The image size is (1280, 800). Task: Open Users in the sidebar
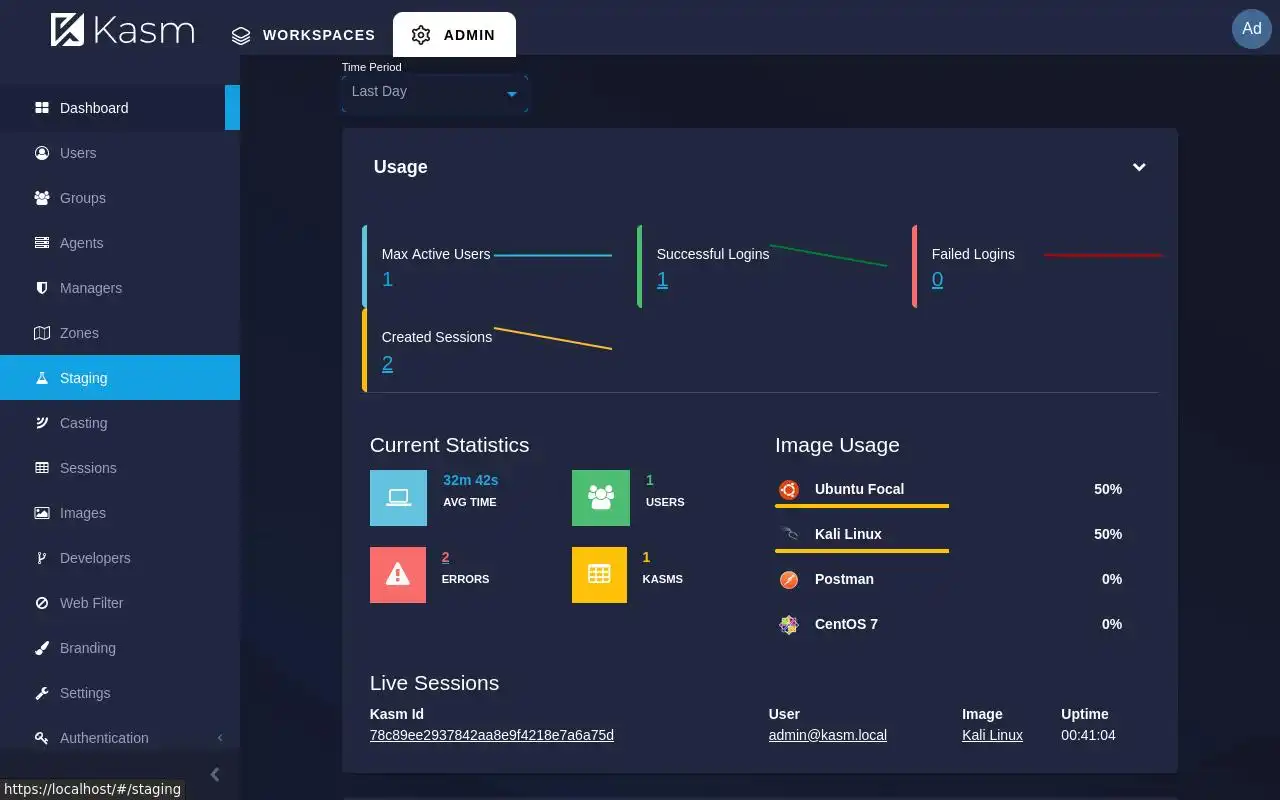(x=120, y=153)
